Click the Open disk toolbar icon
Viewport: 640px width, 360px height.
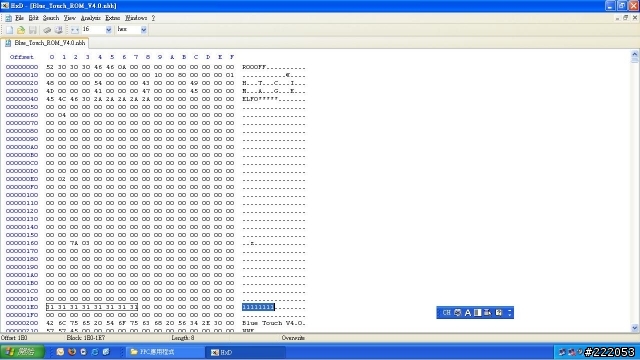point(58,30)
